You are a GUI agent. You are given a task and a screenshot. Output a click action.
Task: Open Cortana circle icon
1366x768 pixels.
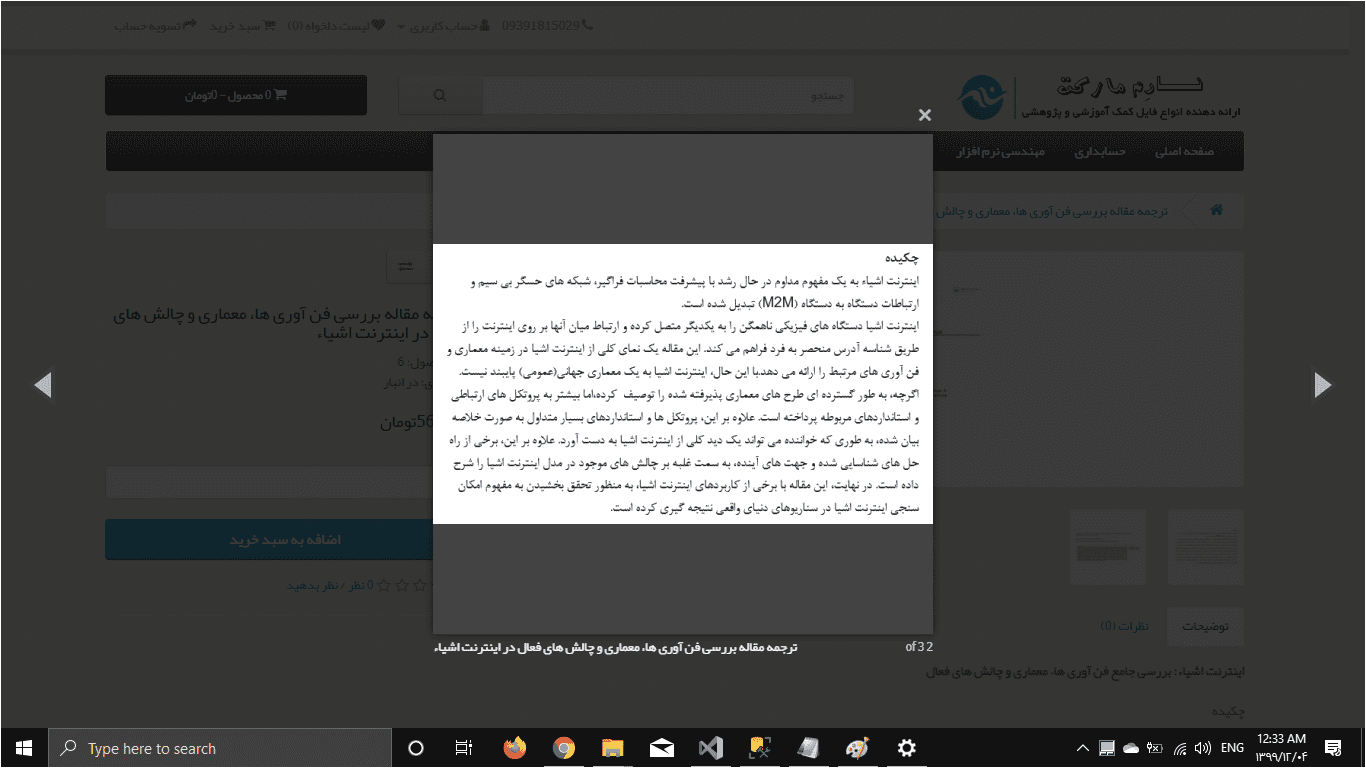tap(416, 748)
